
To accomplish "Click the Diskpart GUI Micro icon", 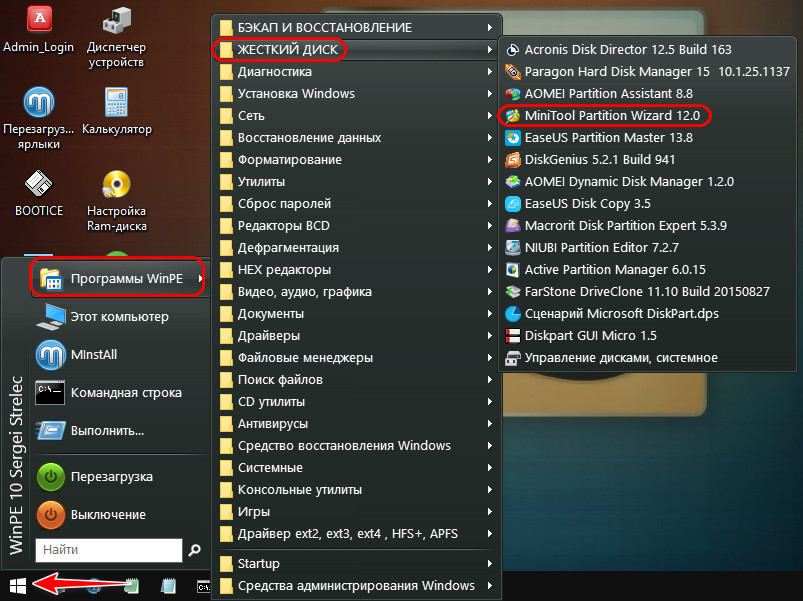I will point(512,336).
